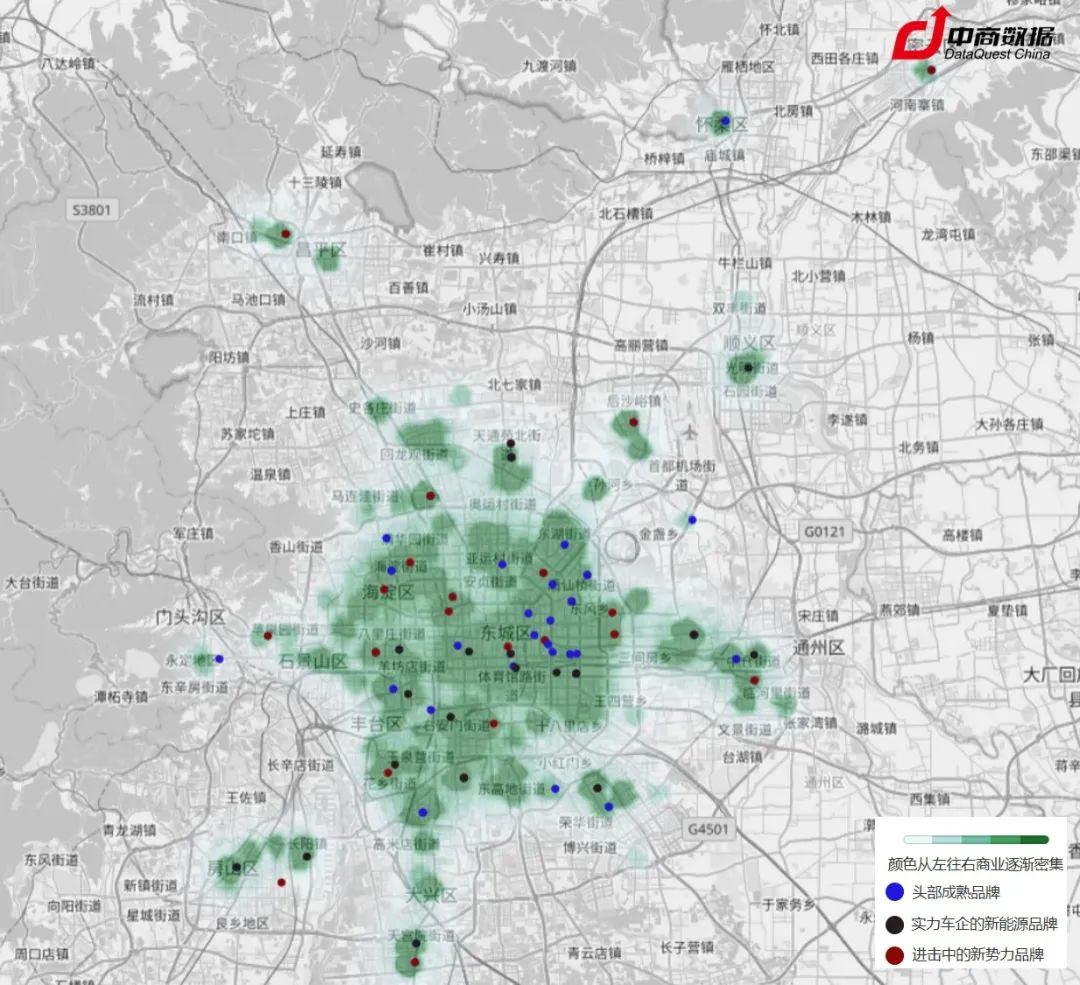Viewport: 1080px width, 985px height.
Task: Select the blue marker in 怀柔区
Action: coord(725,120)
